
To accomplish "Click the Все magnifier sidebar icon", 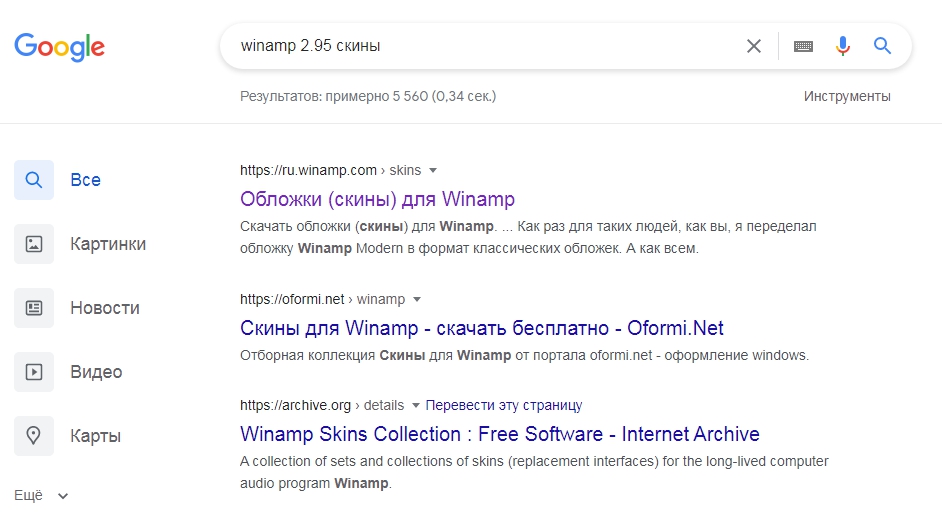I will (34, 180).
